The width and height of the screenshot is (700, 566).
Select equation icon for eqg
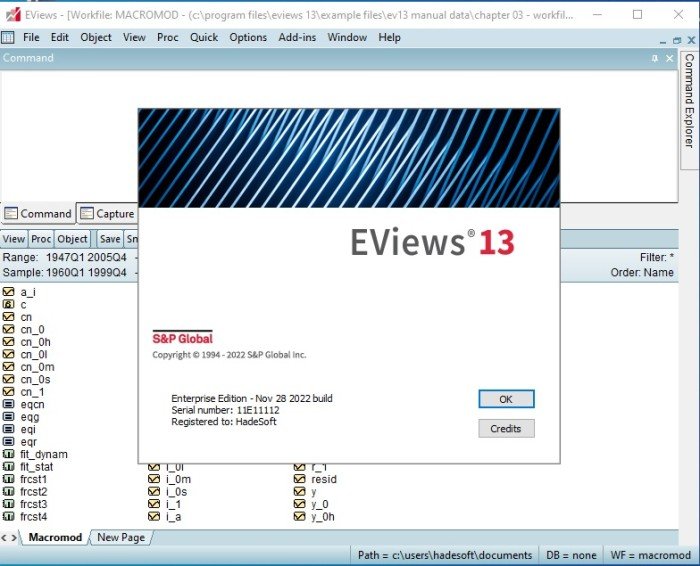click(x=8, y=417)
